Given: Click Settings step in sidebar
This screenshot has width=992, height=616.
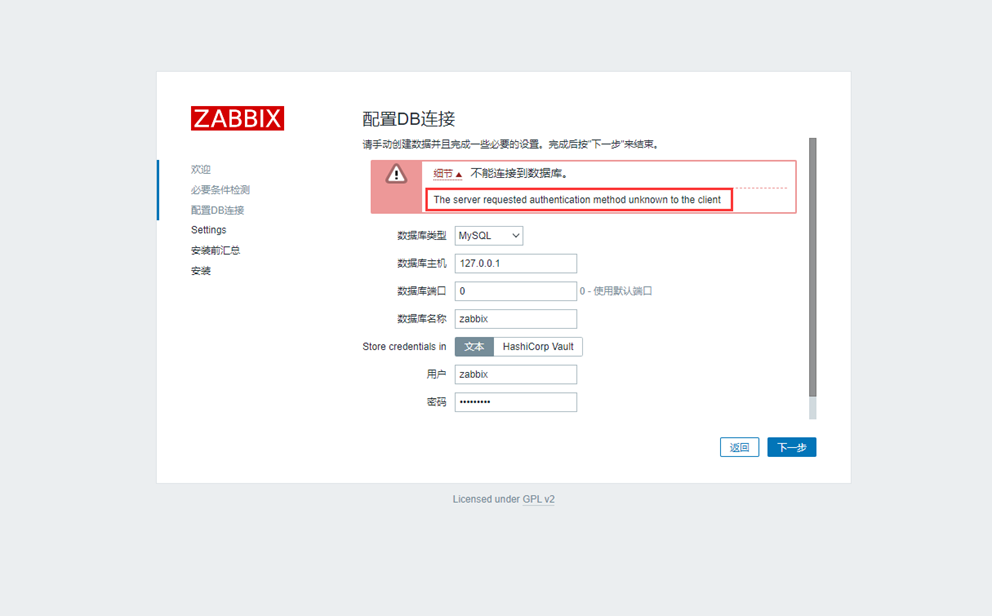Looking at the screenshot, I should pos(208,230).
